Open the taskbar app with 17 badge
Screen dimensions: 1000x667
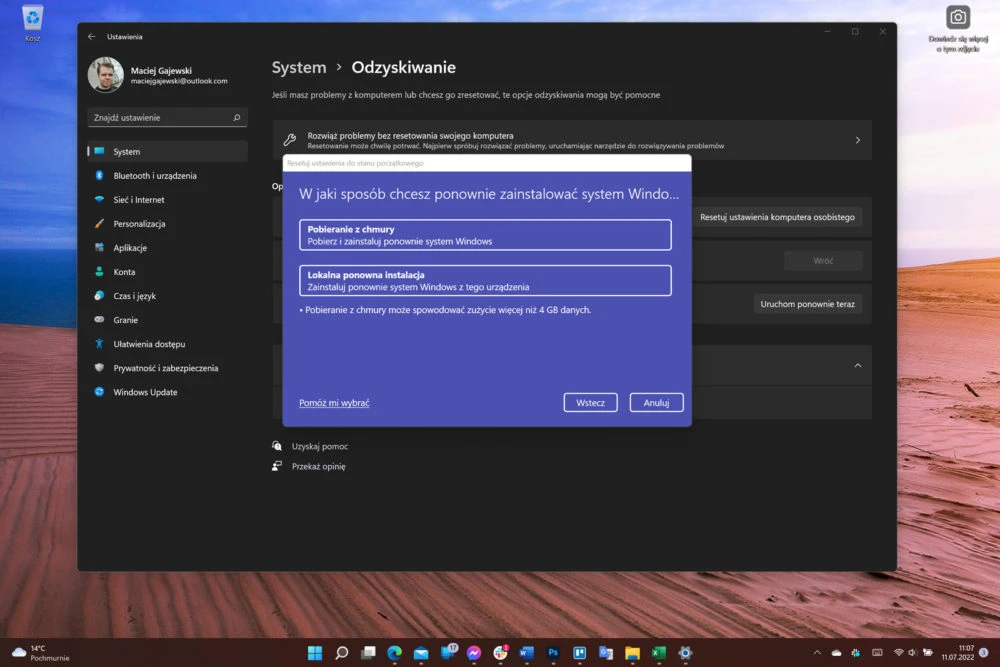(448, 652)
